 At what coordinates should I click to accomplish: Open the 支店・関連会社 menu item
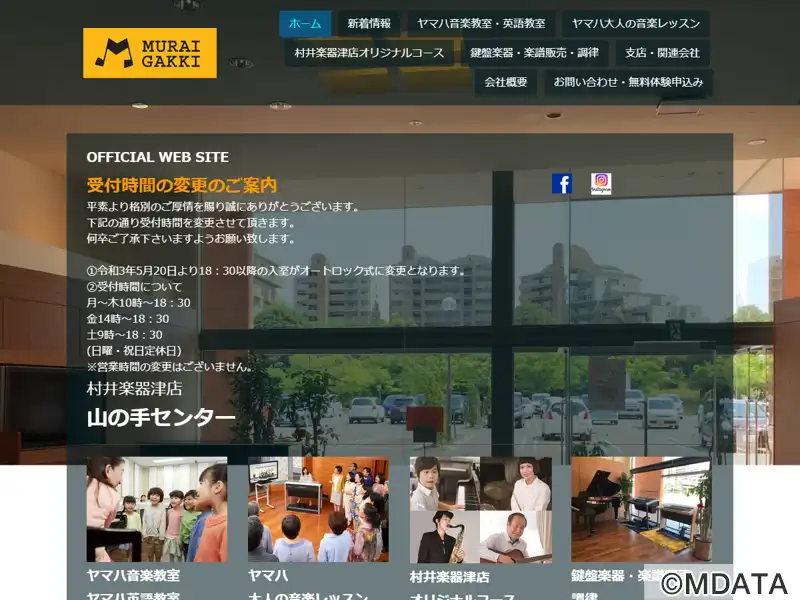[x=662, y=53]
